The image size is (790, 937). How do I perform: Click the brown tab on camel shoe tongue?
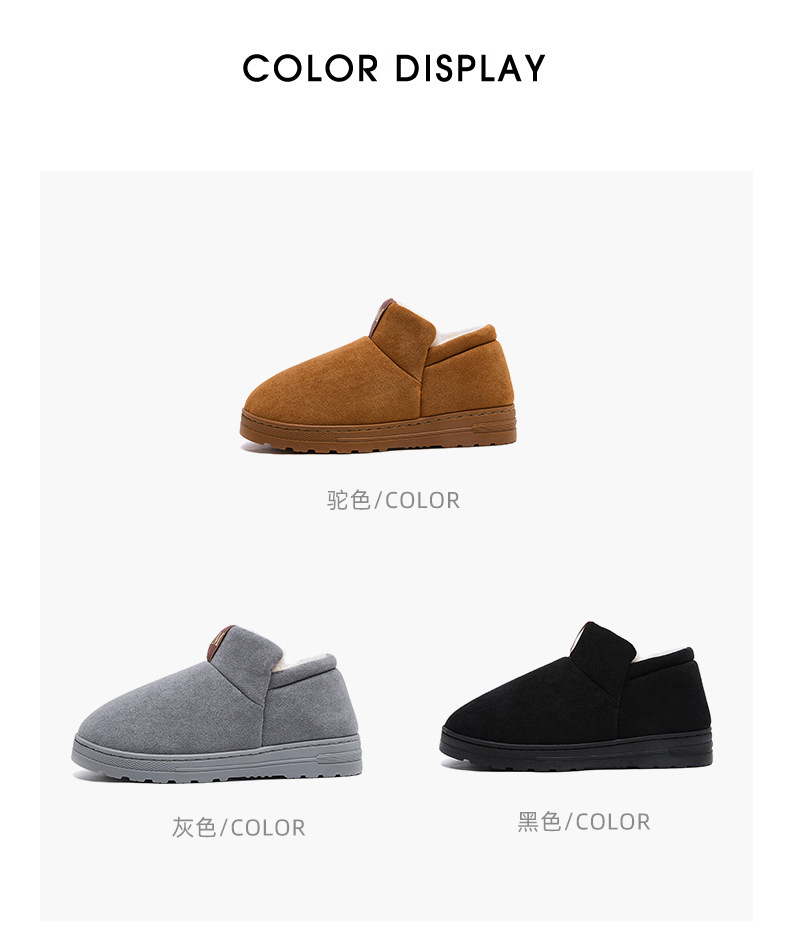click(x=380, y=316)
